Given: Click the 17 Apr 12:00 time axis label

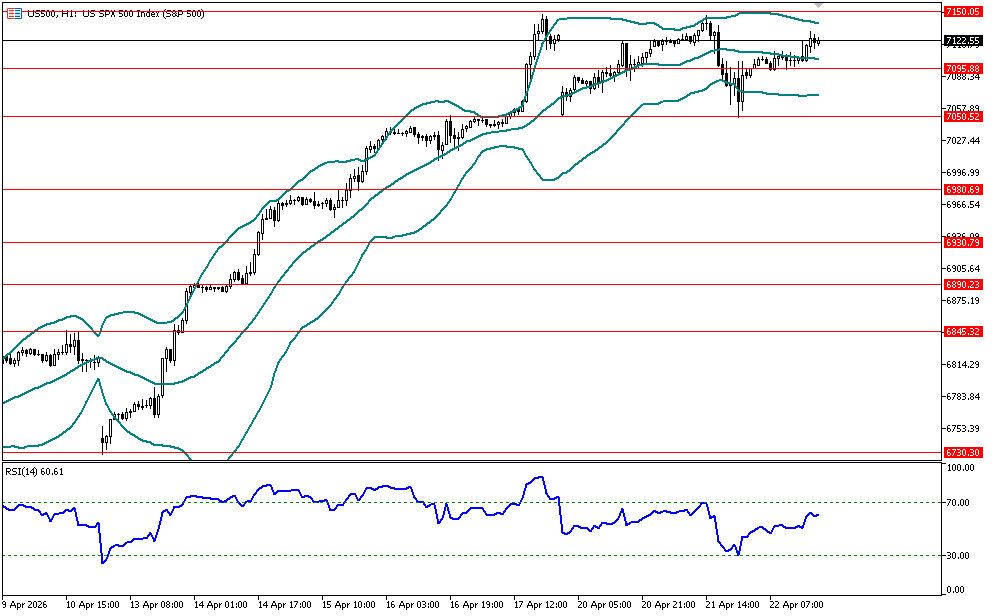Looking at the screenshot, I should tap(539, 605).
